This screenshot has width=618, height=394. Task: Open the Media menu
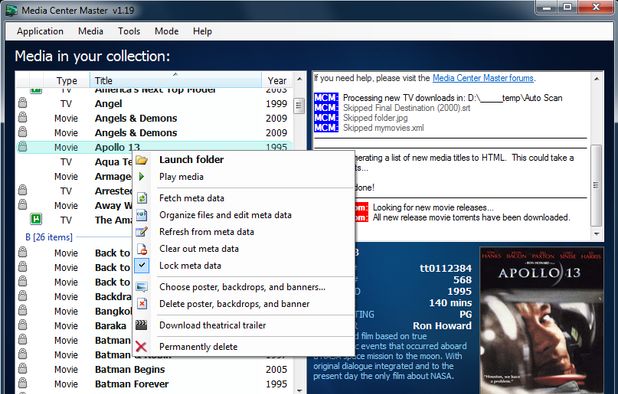pyautogui.click(x=91, y=31)
